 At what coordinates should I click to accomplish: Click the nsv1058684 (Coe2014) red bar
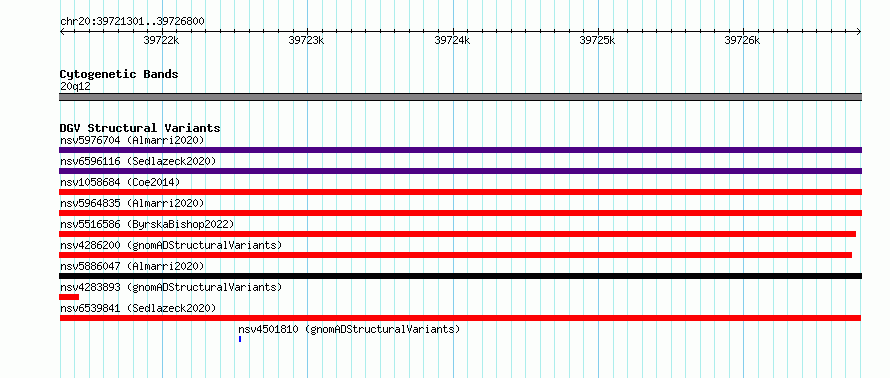pos(460,192)
